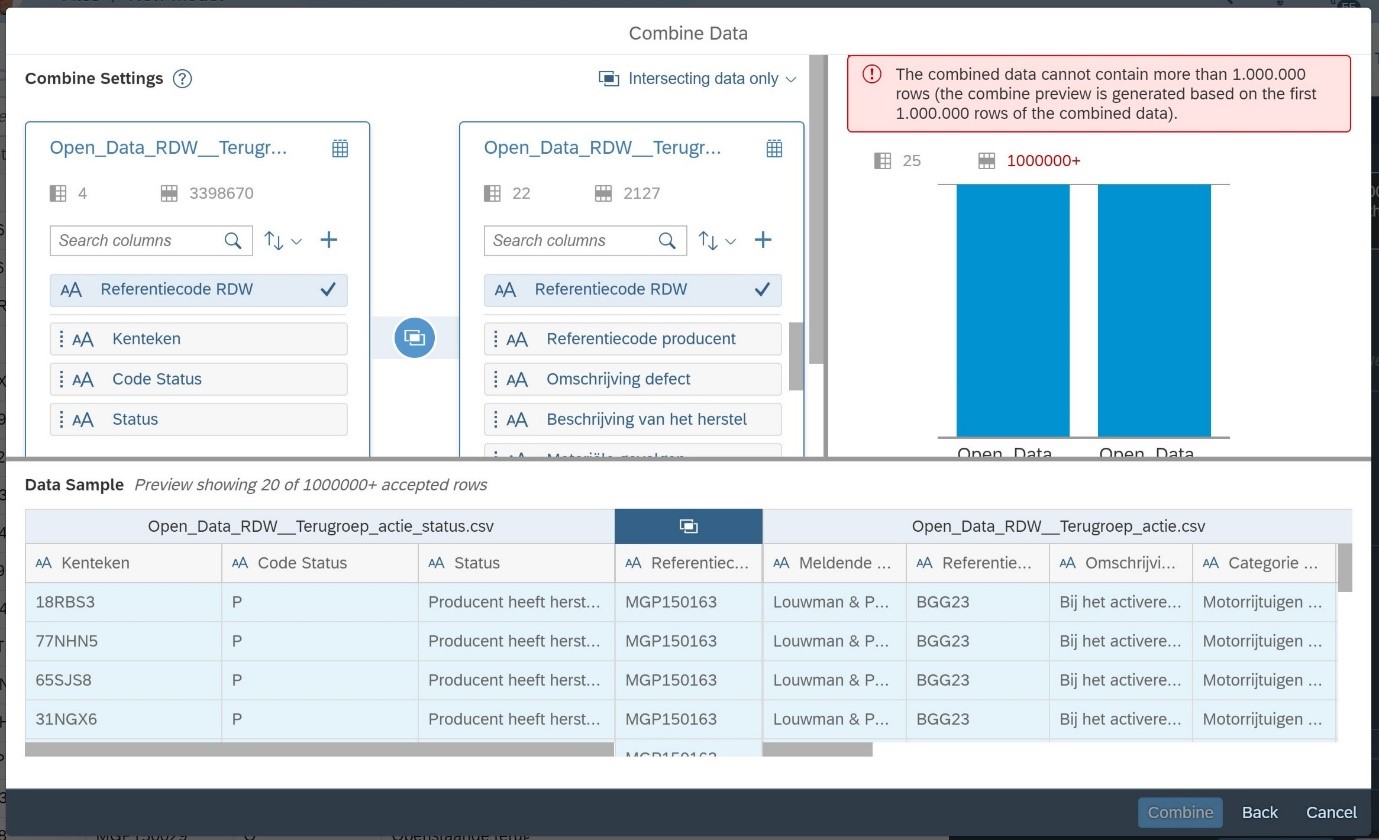
Task: Select cell 18RBS3 in Kenteken column
Action: point(123,602)
